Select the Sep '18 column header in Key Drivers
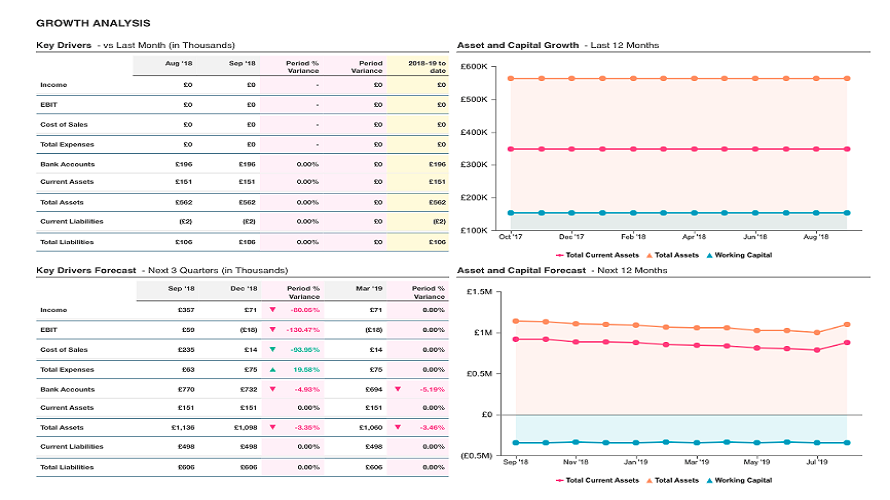 242,64
